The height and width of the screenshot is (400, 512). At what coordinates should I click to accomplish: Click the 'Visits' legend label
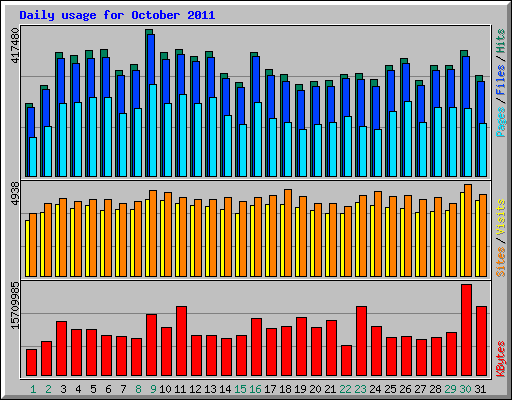(500, 218)
